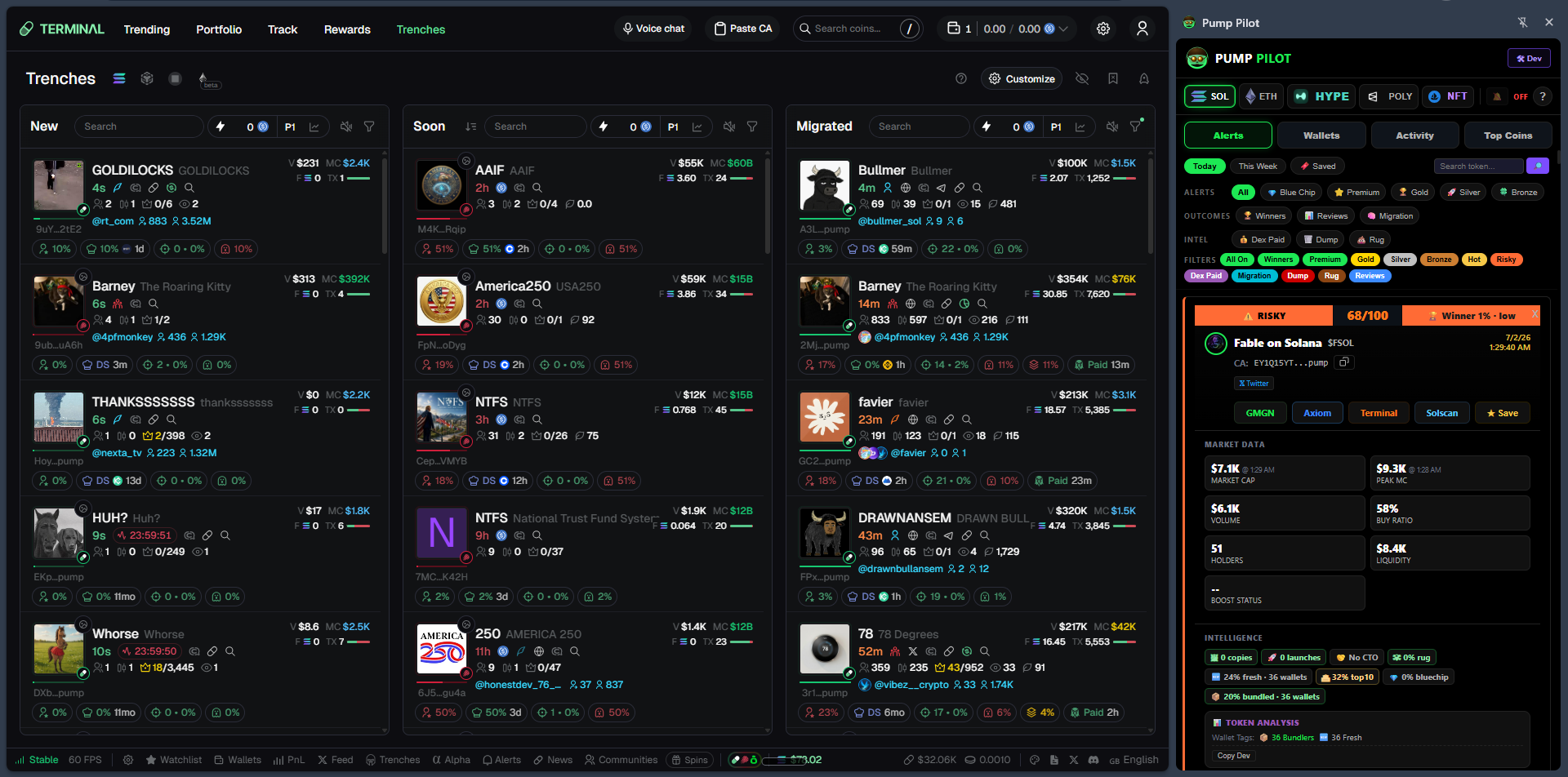This screenshot has height=777, width=1568.
Task: Pin the Pump Pilot panel
Action: click(1522, 22)
